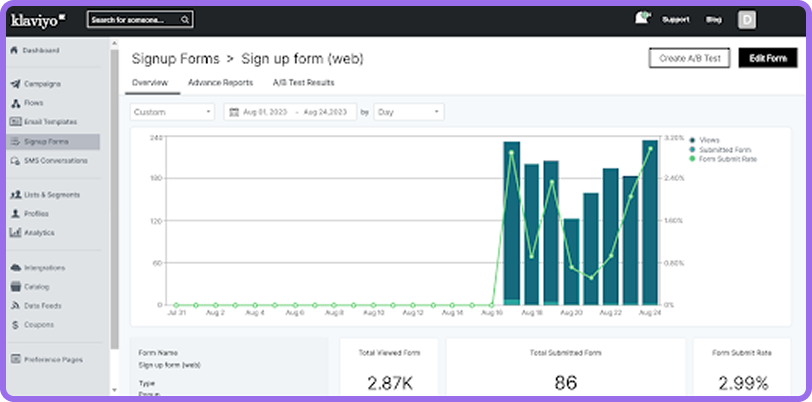Click the Lists & Segments people icon
Screen dimensions: 812x402
point(16,195)
